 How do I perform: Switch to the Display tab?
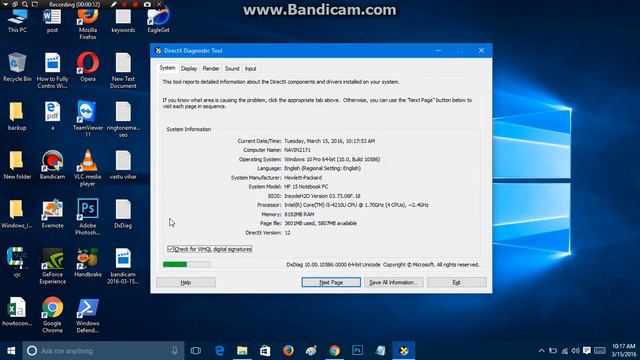[x=189, y=69]
